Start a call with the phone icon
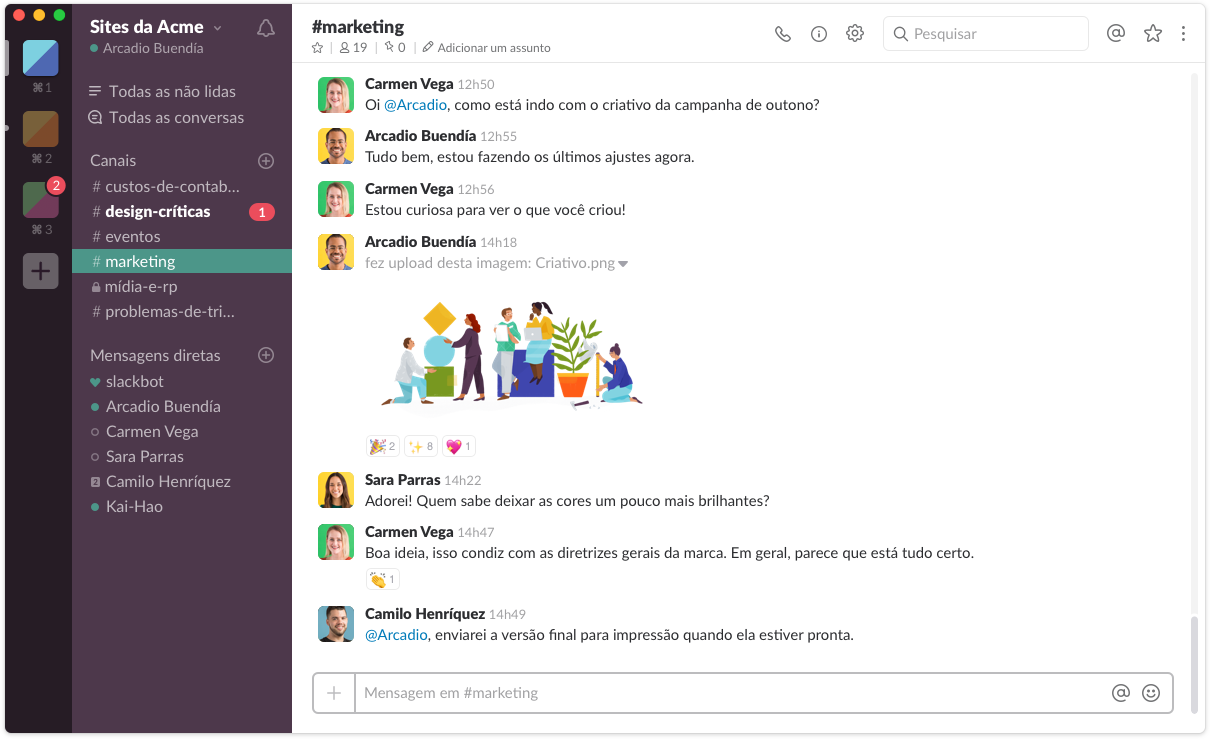 coord(783,34)
